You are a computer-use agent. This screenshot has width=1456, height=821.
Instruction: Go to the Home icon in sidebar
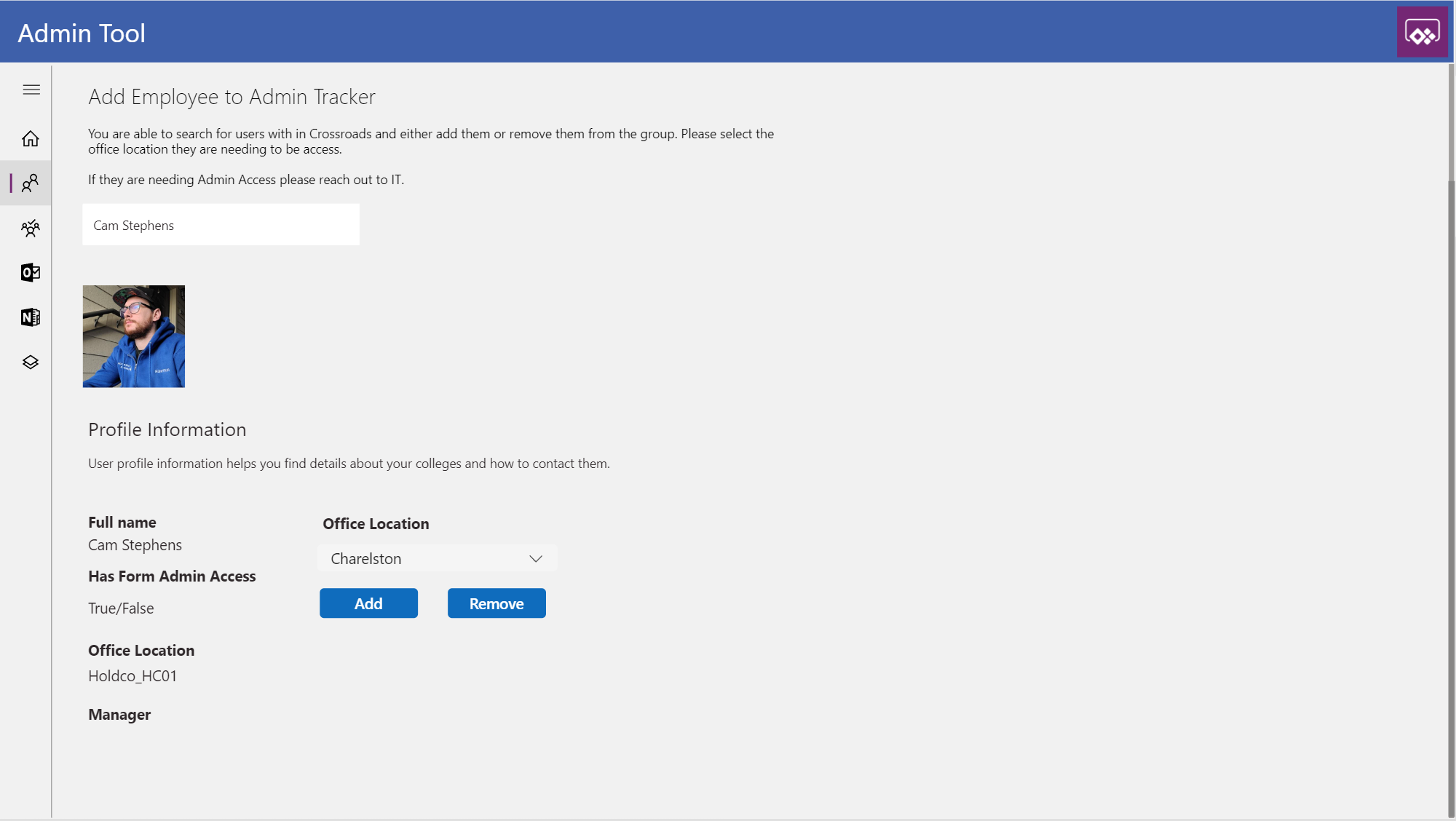click(31, 138)
